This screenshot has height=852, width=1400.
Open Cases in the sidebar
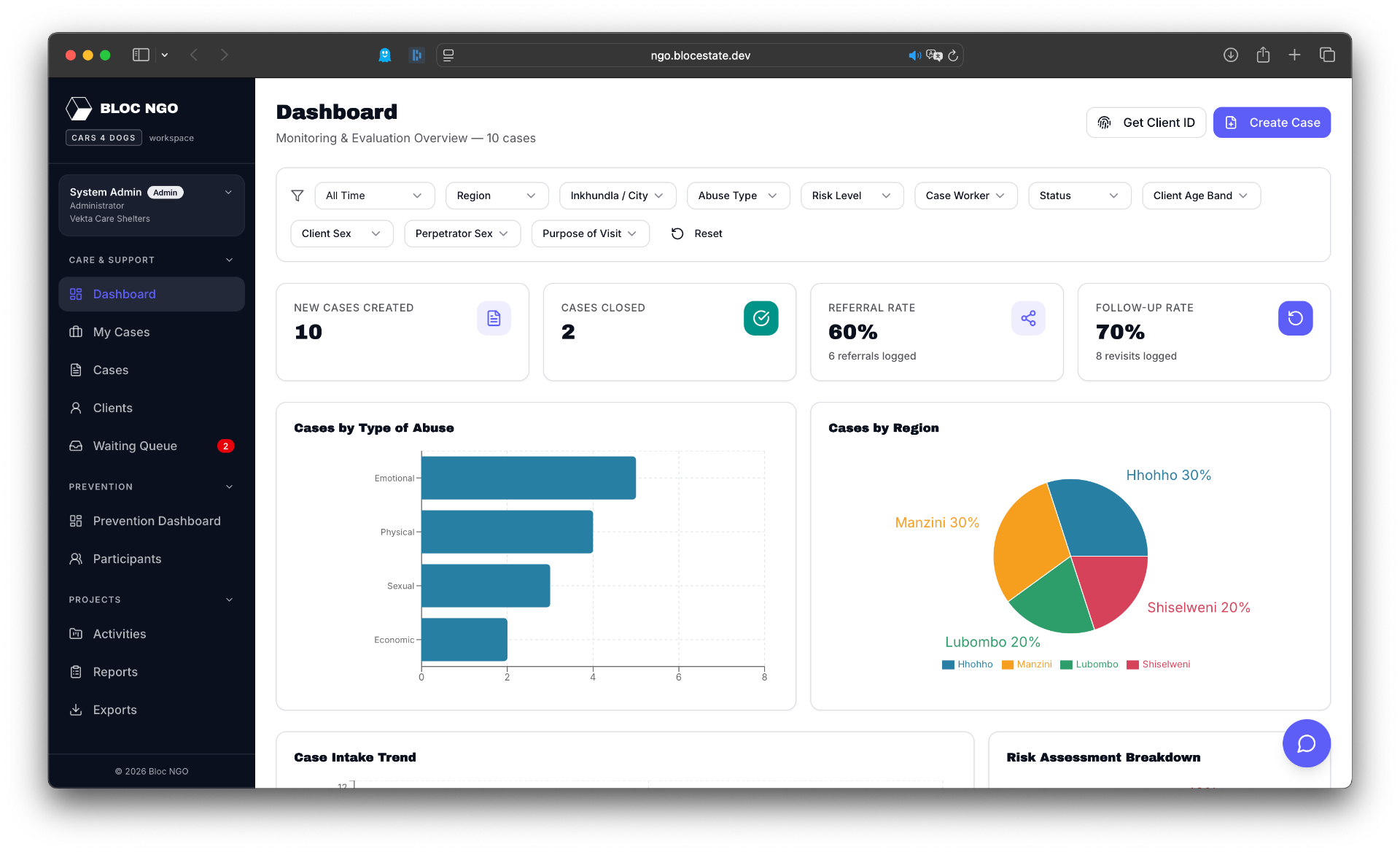151,370
